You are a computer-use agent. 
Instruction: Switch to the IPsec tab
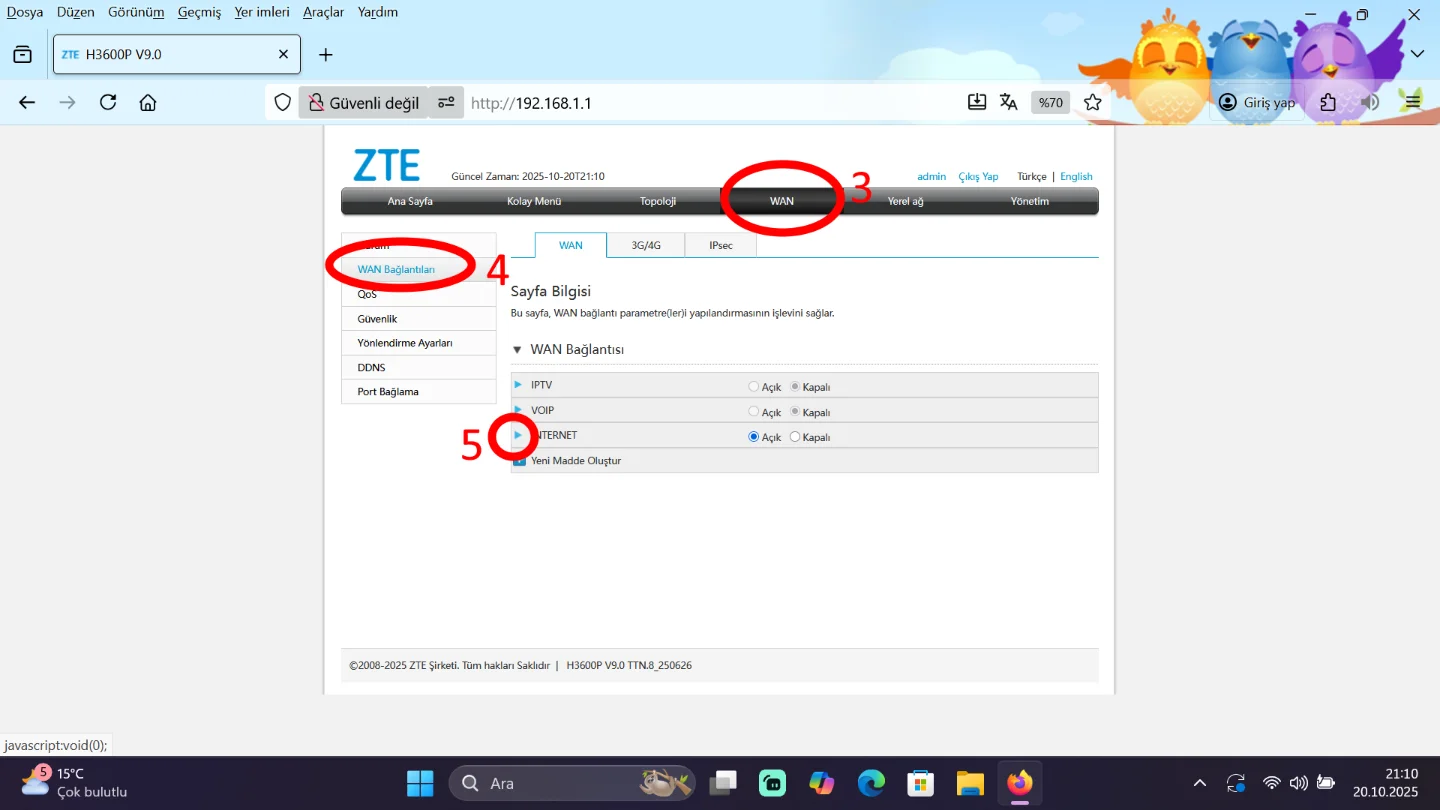click(721, 245)
